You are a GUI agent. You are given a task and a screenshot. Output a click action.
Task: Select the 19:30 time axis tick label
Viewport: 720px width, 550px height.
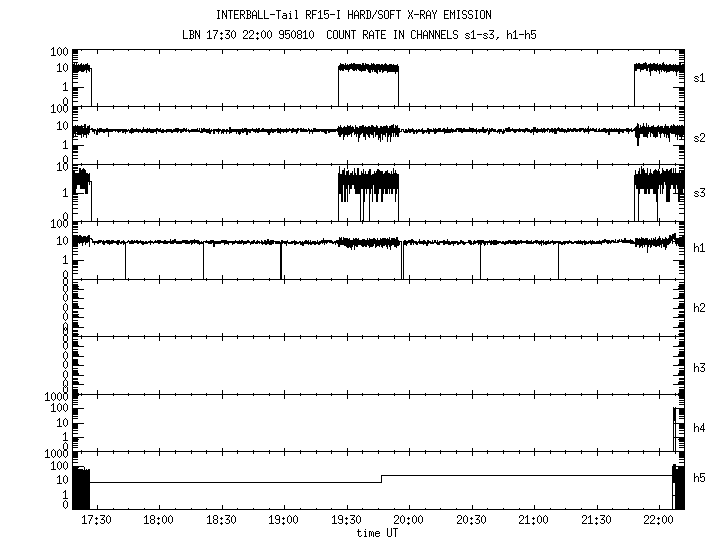[x=346, y=521]
